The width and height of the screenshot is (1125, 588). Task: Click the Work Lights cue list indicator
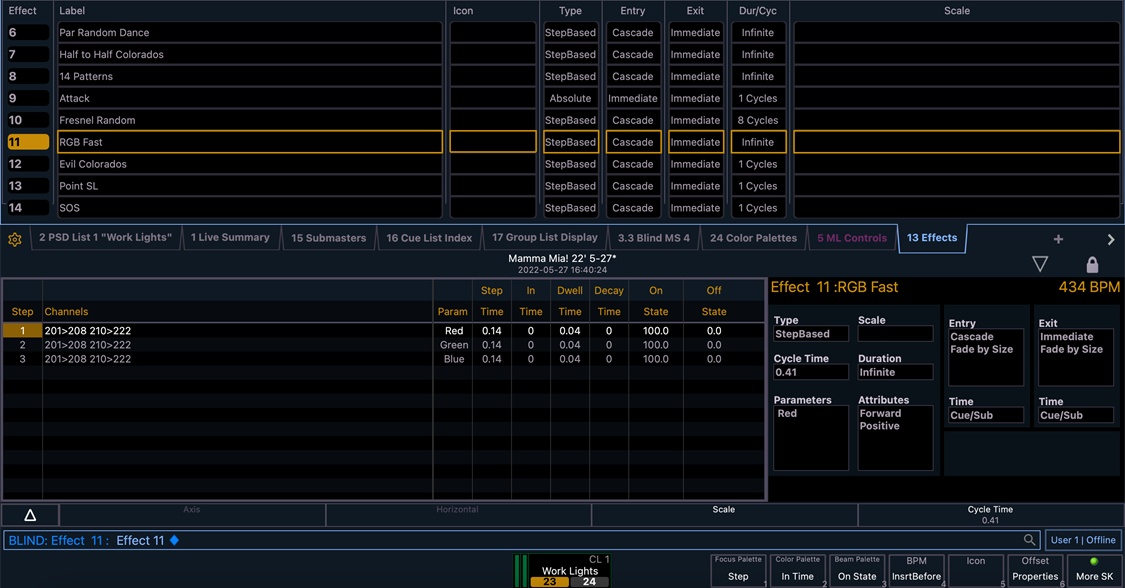pos(569,572)
